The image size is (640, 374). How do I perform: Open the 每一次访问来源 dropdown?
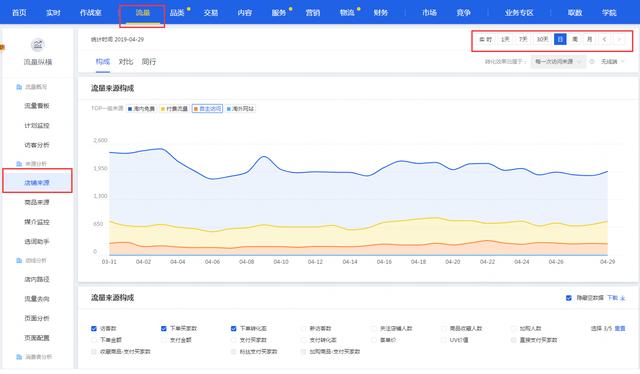558,62
